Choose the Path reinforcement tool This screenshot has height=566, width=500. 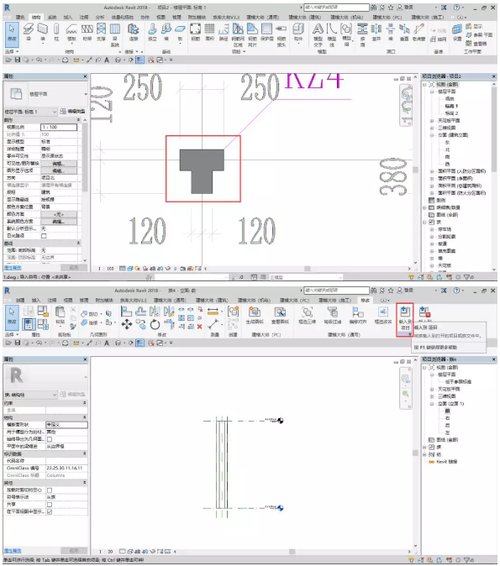click(223, 32)
